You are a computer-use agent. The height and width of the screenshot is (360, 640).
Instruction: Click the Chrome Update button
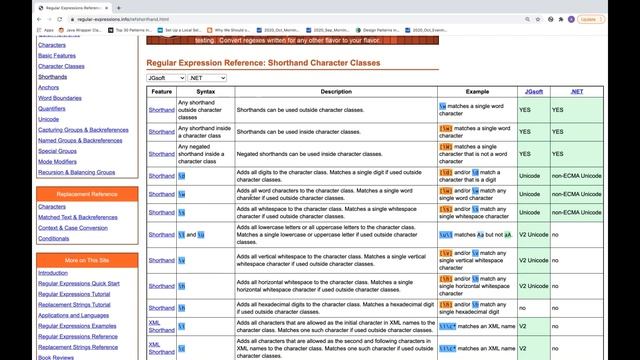coord(591,19)
